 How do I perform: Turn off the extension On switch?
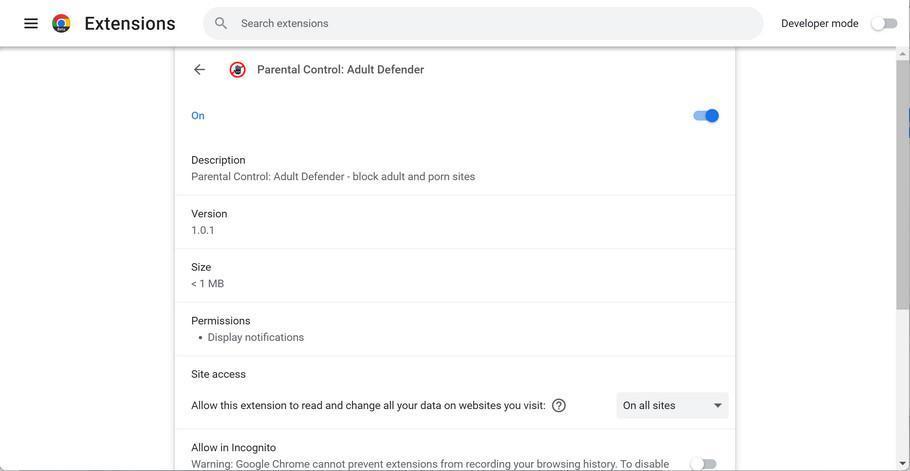click(706, 116)
